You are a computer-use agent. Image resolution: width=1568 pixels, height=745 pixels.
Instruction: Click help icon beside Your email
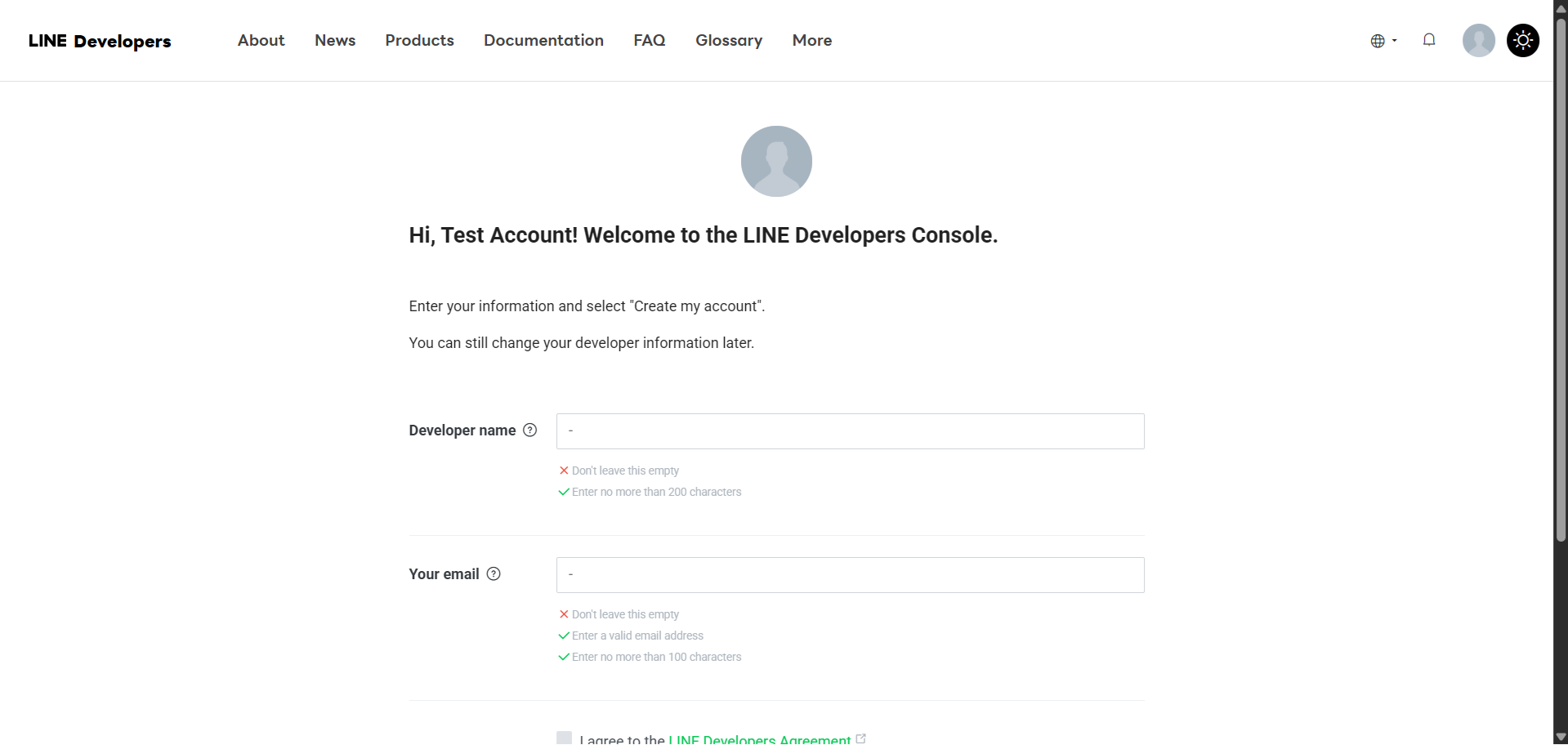click(x=494, y=574)
